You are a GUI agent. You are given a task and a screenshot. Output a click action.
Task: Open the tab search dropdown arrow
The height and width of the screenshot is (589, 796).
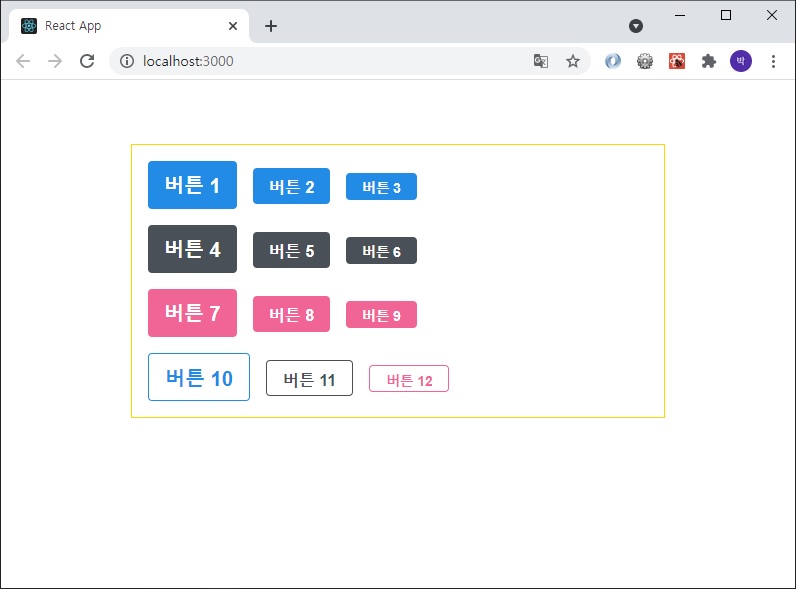pos(636,26)
